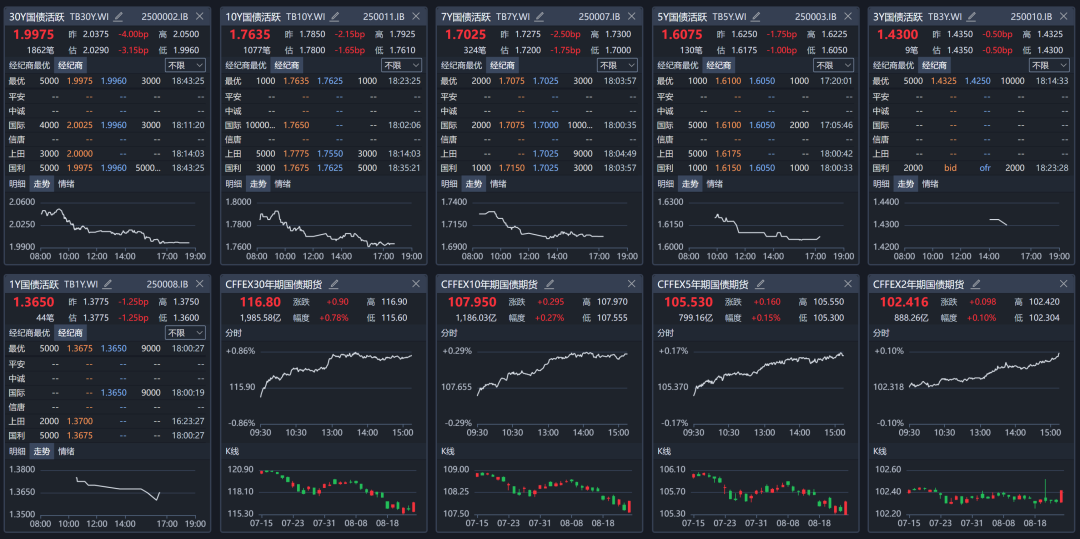Click 102.416 price in CFFEX2年期 panel
The image size is (1080, 539).
[x=904, y=302]
